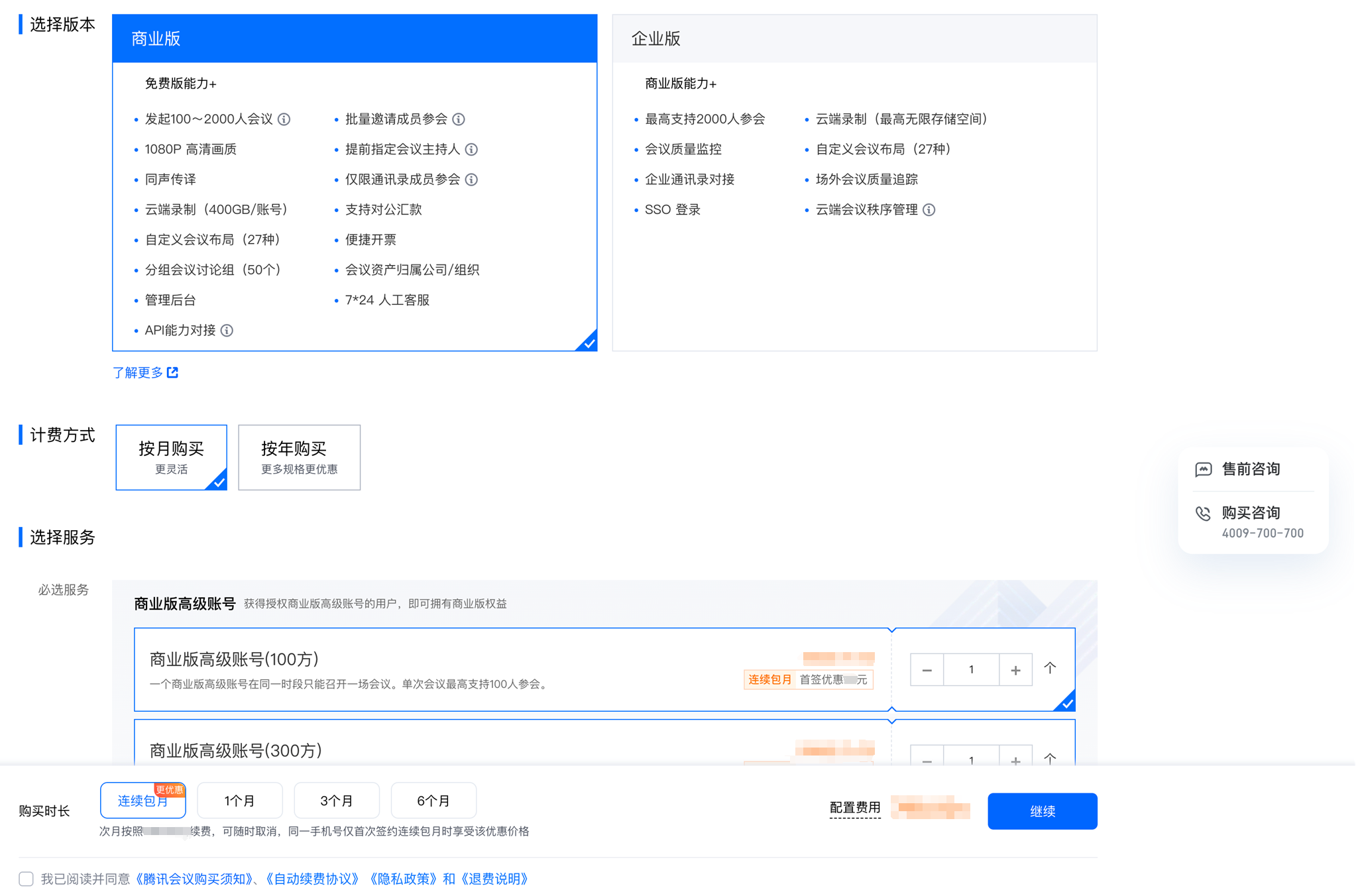Check the agreement checkbox 我已阅读并同意
Viewport: 1360px width, 896px height.
coord(26,879)
